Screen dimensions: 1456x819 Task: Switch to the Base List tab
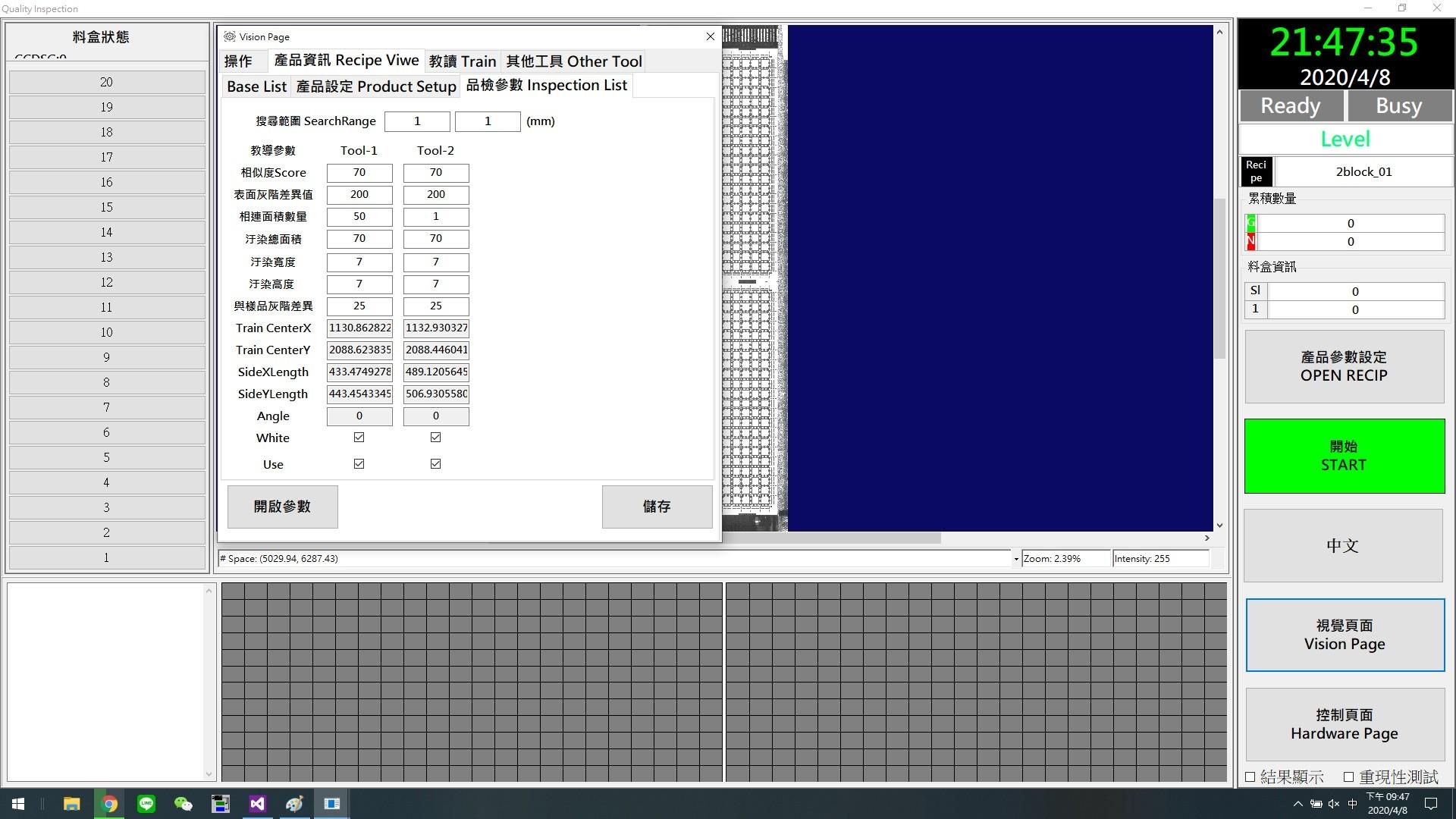[x=256, y=86]
